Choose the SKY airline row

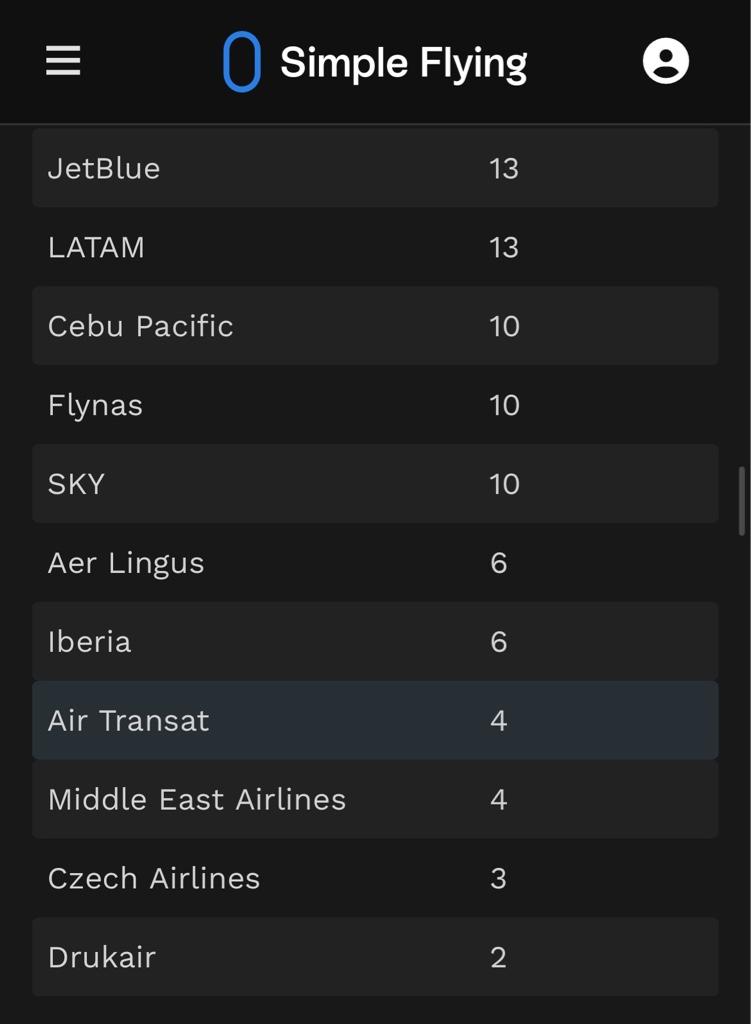(x=376, y=484)
